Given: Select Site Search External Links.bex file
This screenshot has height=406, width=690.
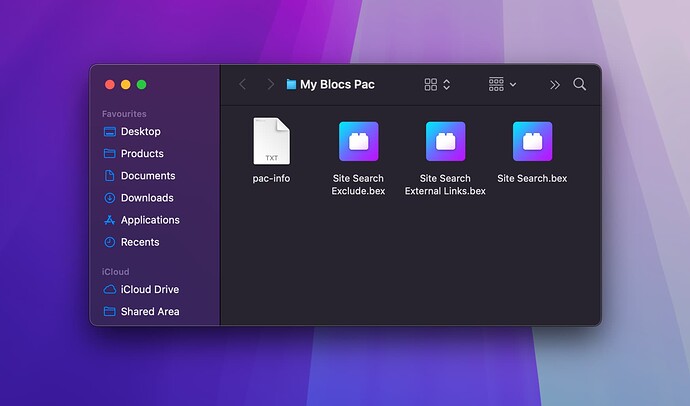Looking at the screenshot, I should pyautogui.click(x=445, y=142).
